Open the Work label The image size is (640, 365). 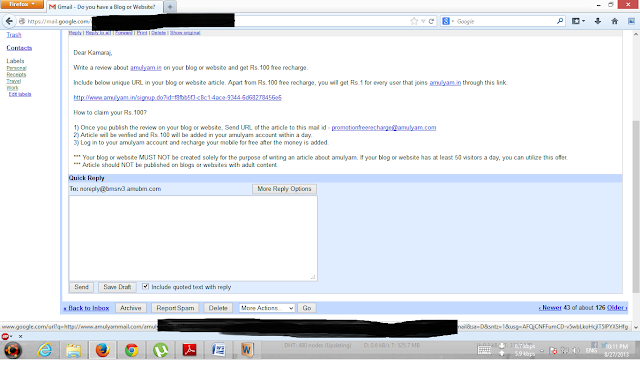pyautogui.click(x=12, y=88)
